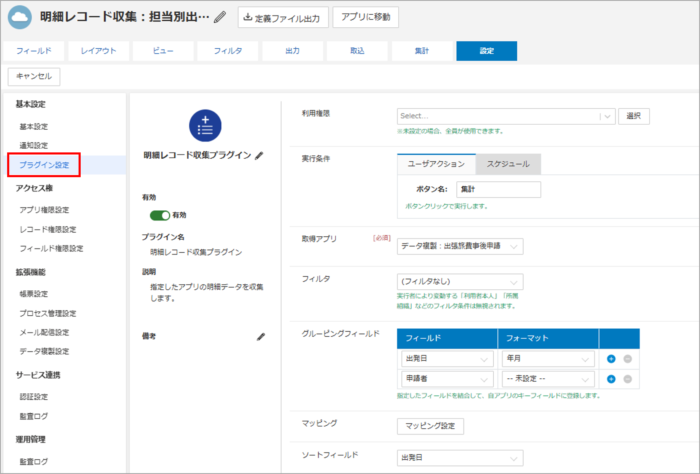Open アプリ権限設定 in the sidebar
This screenshot has height=474, width=700.
pyautogui.click(x=44, y=210)
